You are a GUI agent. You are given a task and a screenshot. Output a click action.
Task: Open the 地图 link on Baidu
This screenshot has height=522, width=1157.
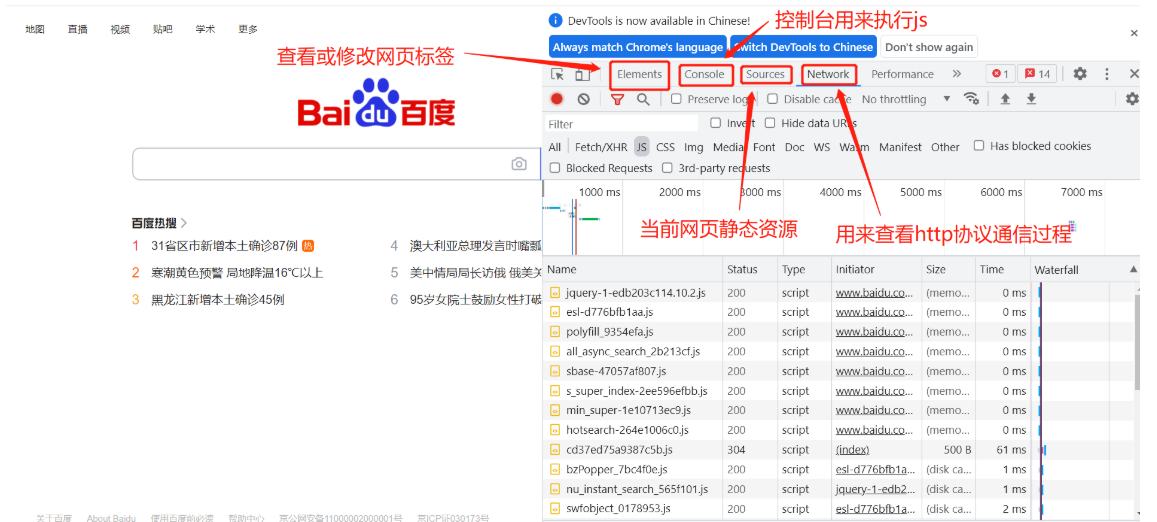[35, 30]
